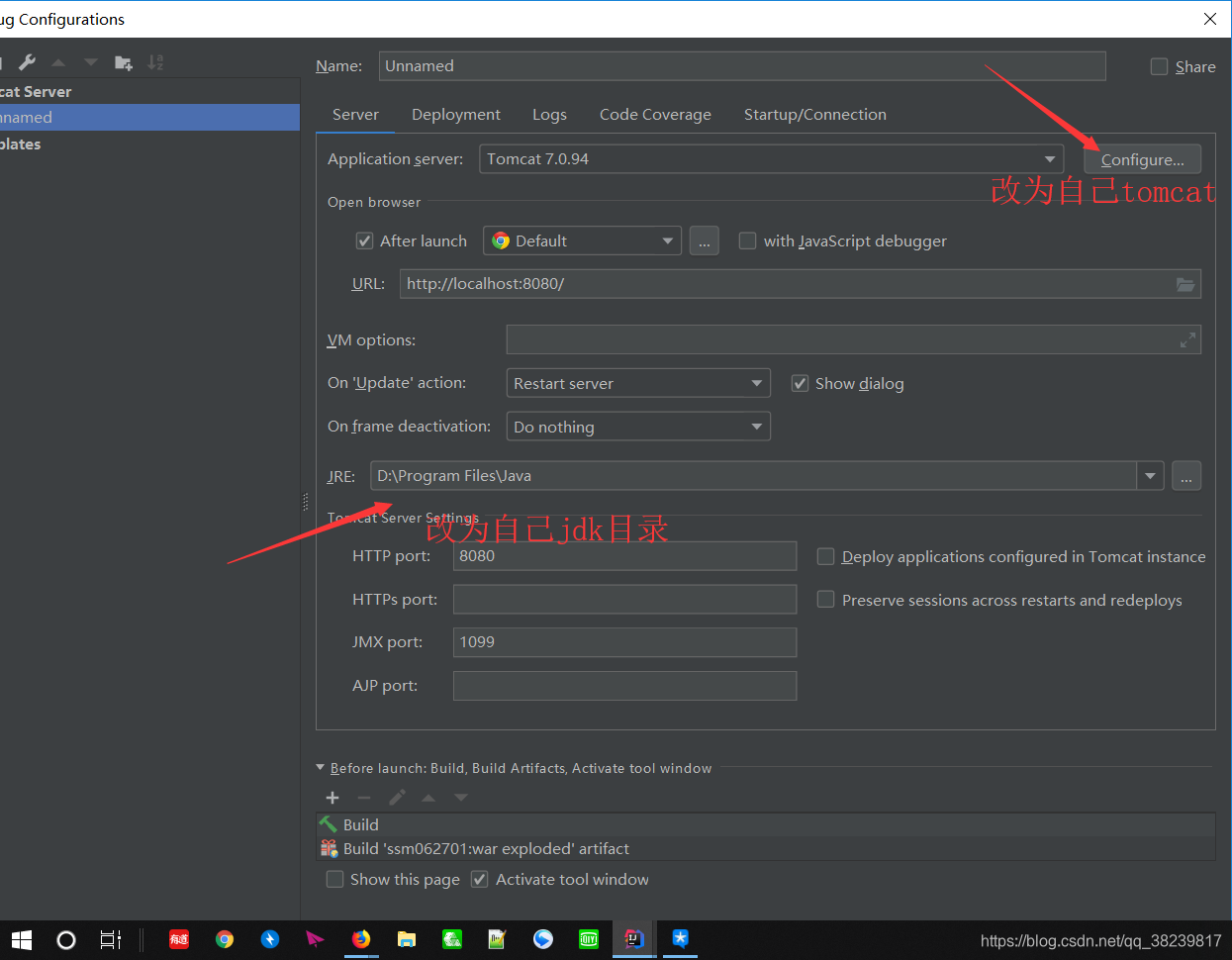The width and height of the screenshot is (1232, 960).
Task: Click the empty AJP port field
Action: [624, 686]
